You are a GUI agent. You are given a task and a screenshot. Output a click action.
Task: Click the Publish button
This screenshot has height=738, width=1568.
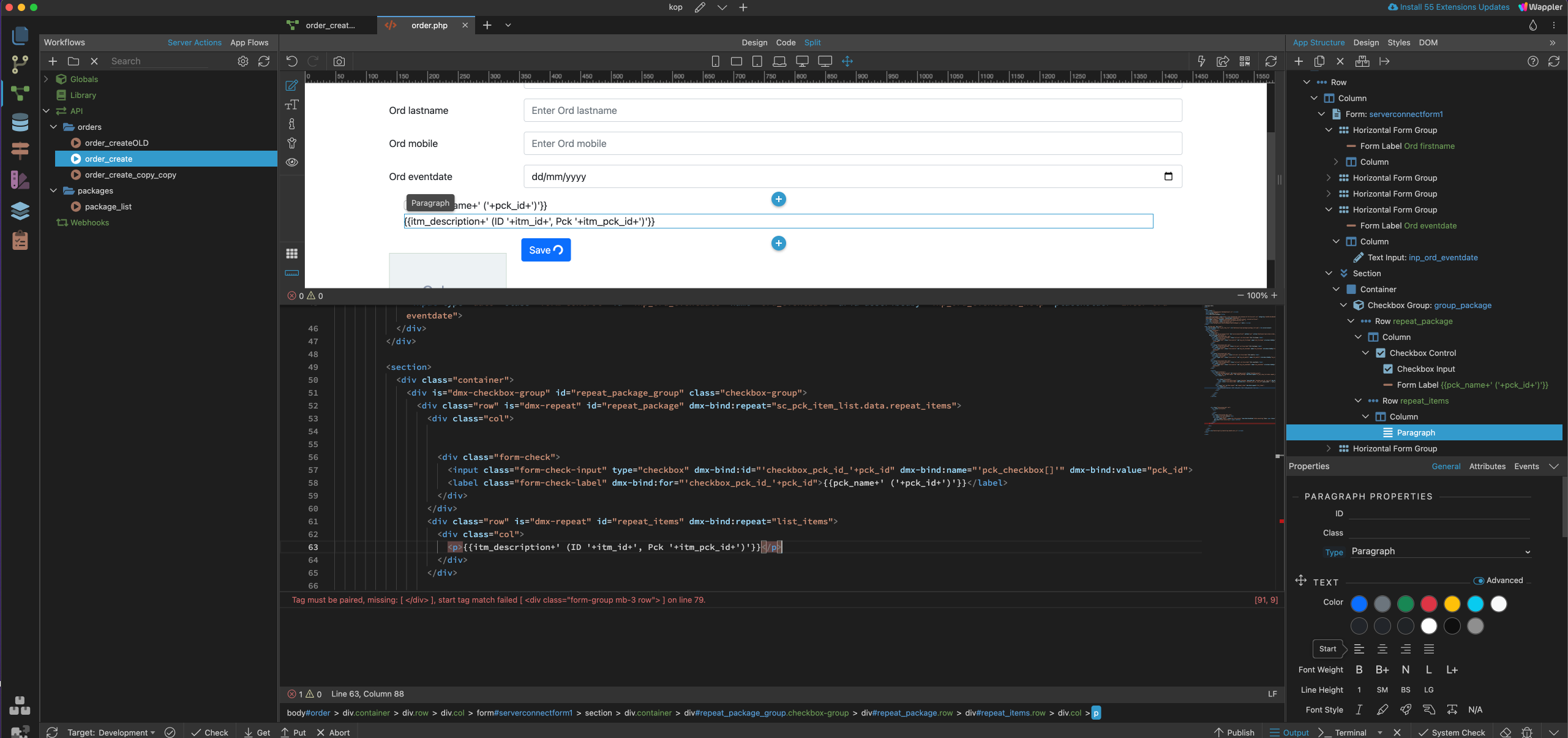click(1234, 732)
